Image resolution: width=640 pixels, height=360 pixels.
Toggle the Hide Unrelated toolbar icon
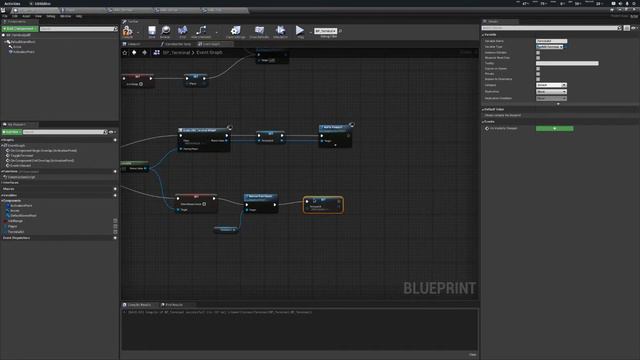tap(201, 31)
